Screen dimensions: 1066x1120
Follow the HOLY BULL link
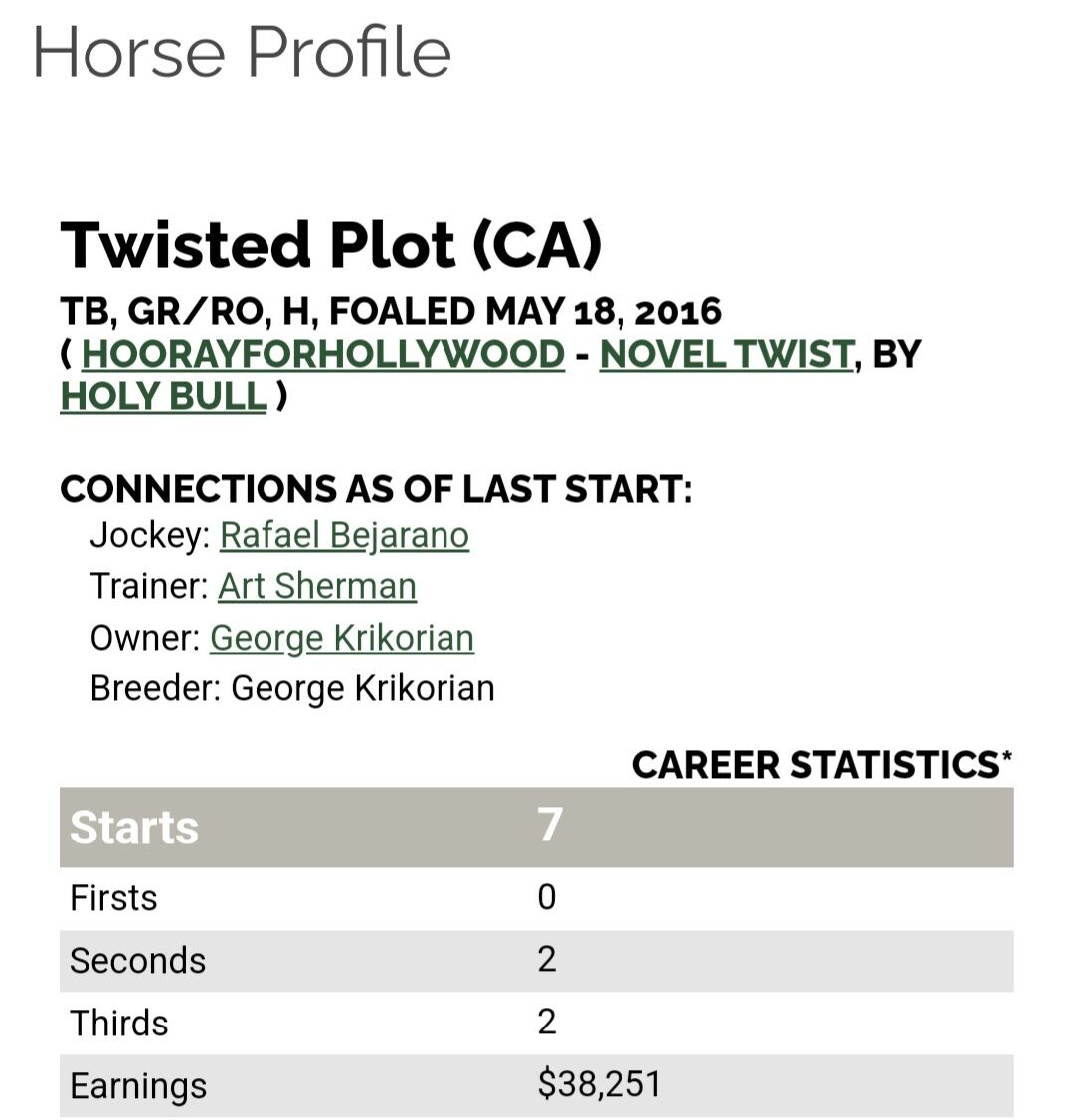163,396
